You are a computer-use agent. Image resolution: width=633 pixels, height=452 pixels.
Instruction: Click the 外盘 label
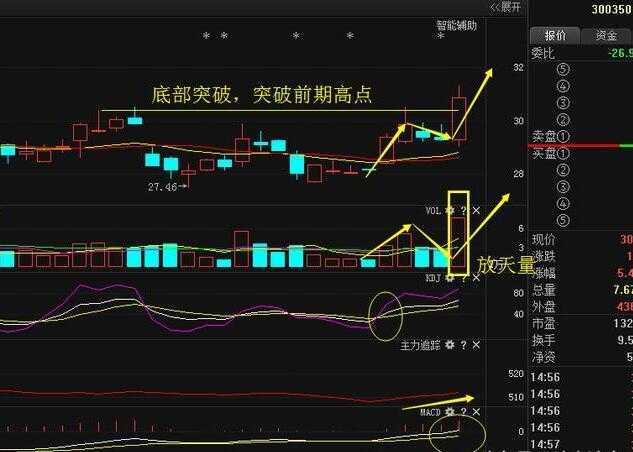click(x=543, y=307)
